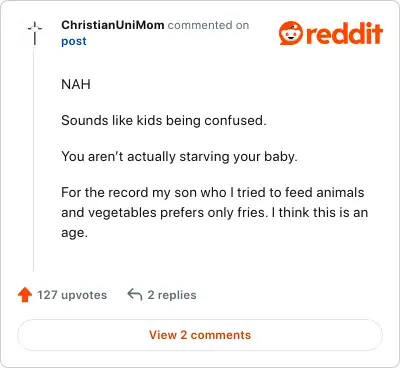Click the word 'age.' ending the comment
This screenshot has width=400, height=368.
click(74, 233)
